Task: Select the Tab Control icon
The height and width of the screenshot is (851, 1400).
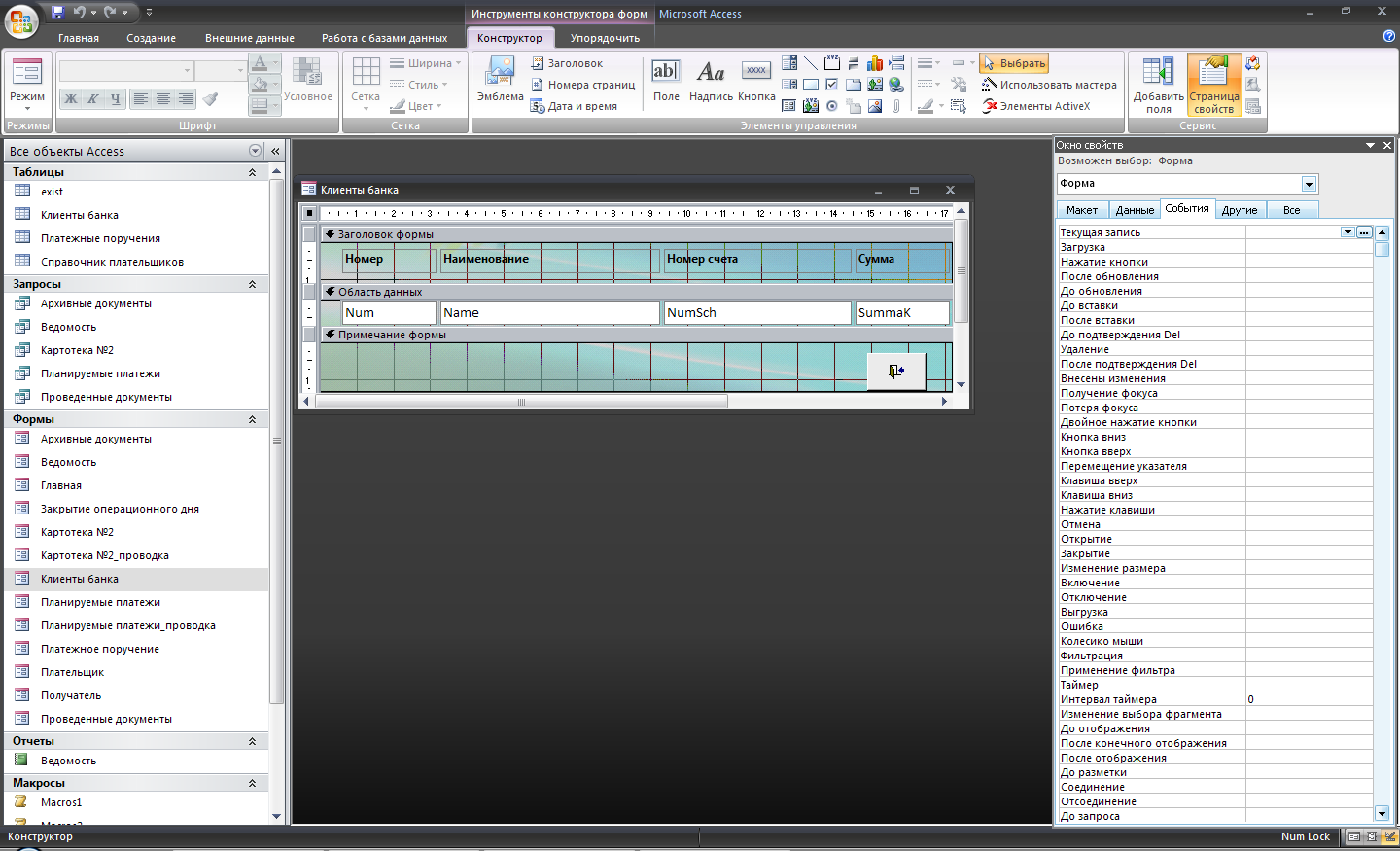Action: 854,85
